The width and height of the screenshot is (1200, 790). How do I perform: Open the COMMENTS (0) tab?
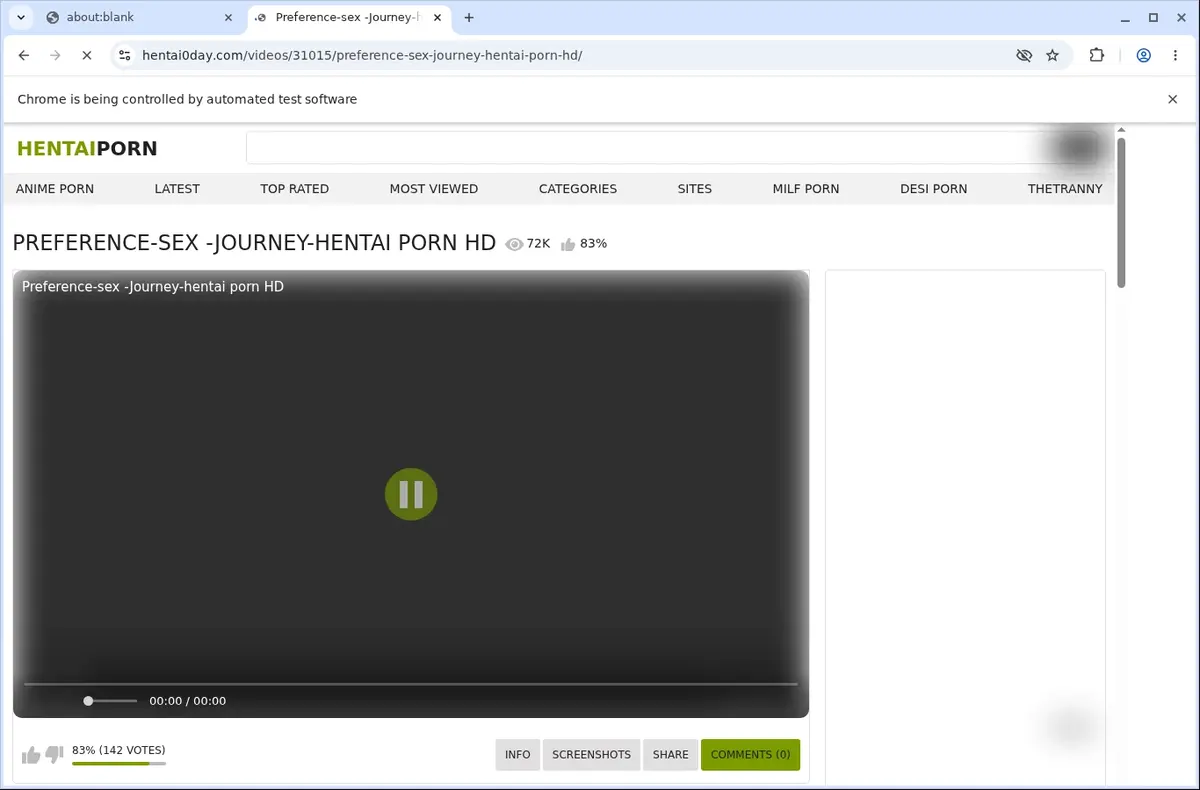tap(751, 755)
